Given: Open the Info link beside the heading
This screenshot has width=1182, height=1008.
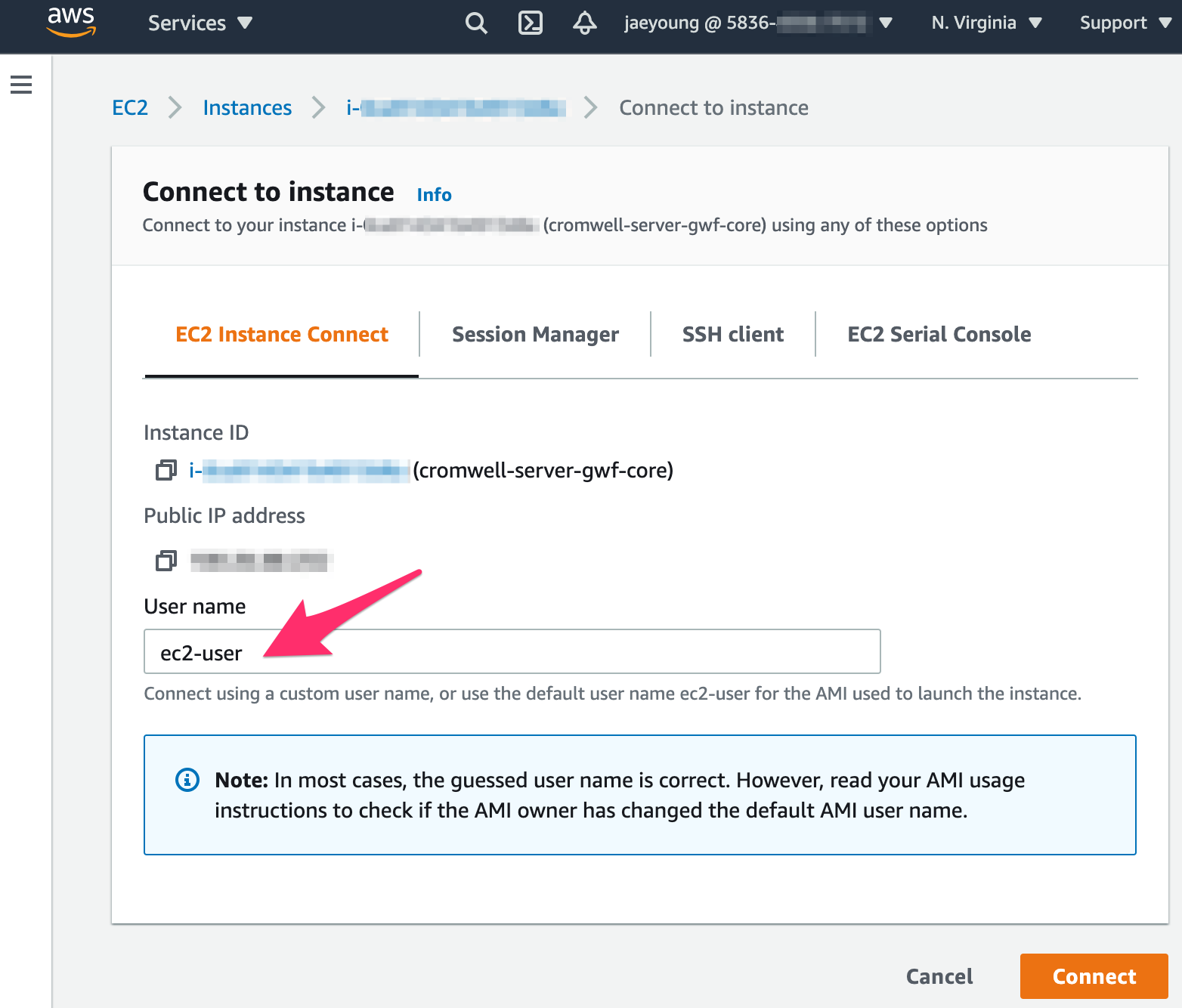Looking at the screenshot, I should point(435,195).
